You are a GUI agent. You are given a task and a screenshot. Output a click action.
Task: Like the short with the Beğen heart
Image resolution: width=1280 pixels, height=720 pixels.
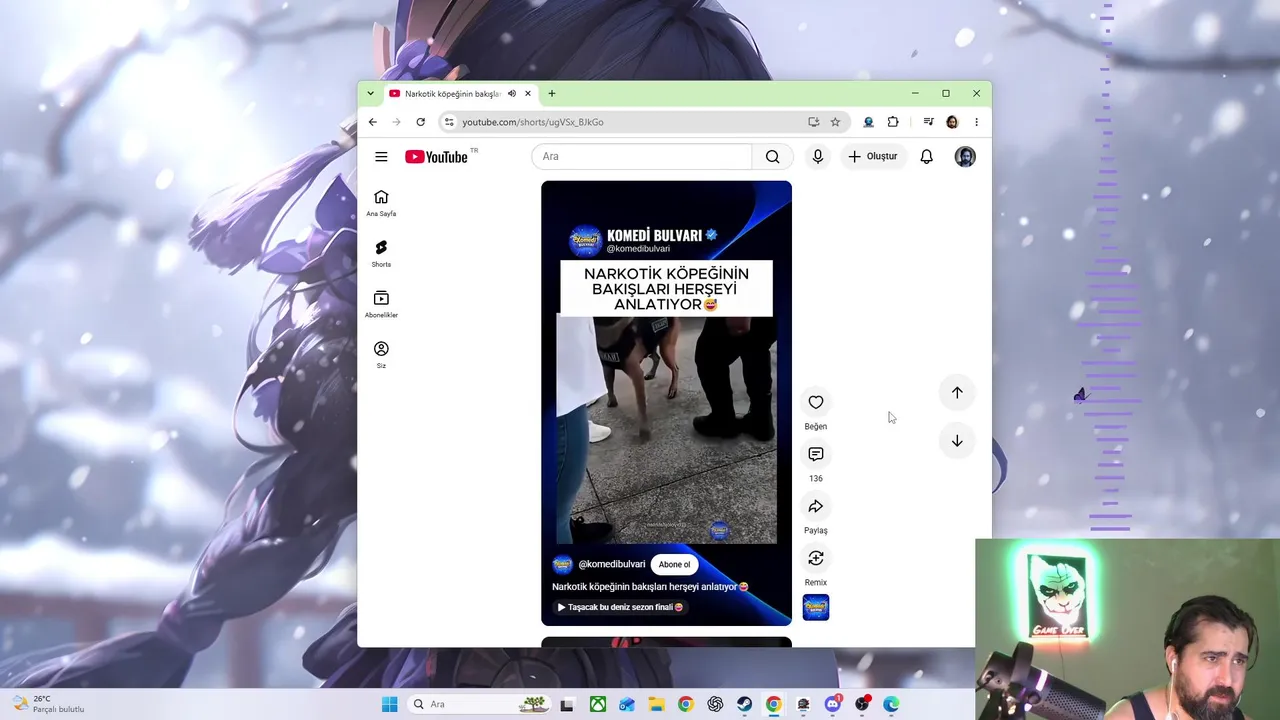(816, 402)
